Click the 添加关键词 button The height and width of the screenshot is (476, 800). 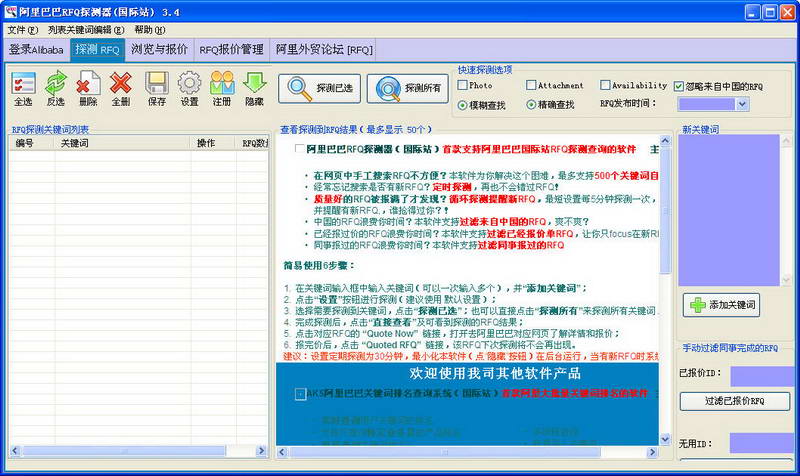pos(721,305)
